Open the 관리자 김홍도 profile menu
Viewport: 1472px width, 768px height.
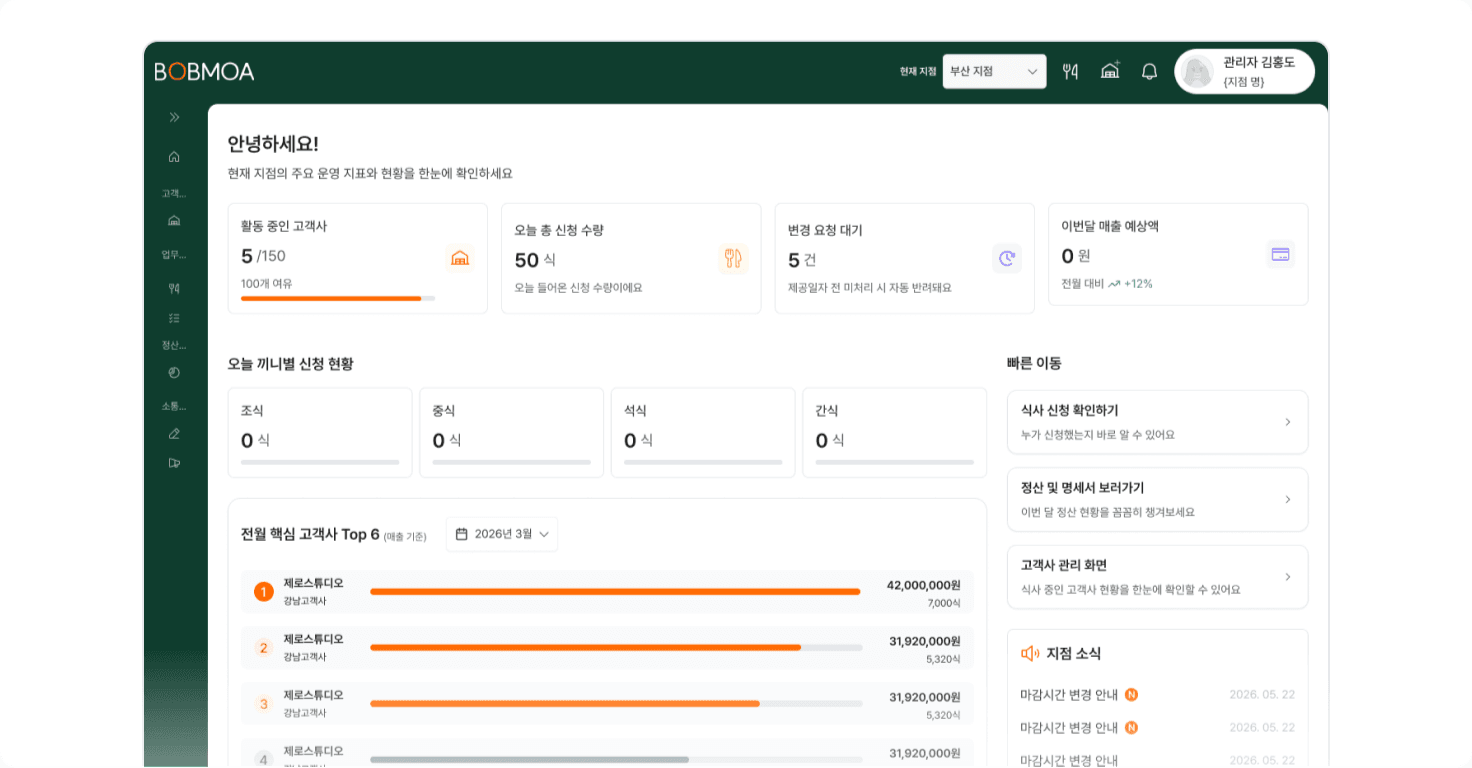coord(1244,71)
